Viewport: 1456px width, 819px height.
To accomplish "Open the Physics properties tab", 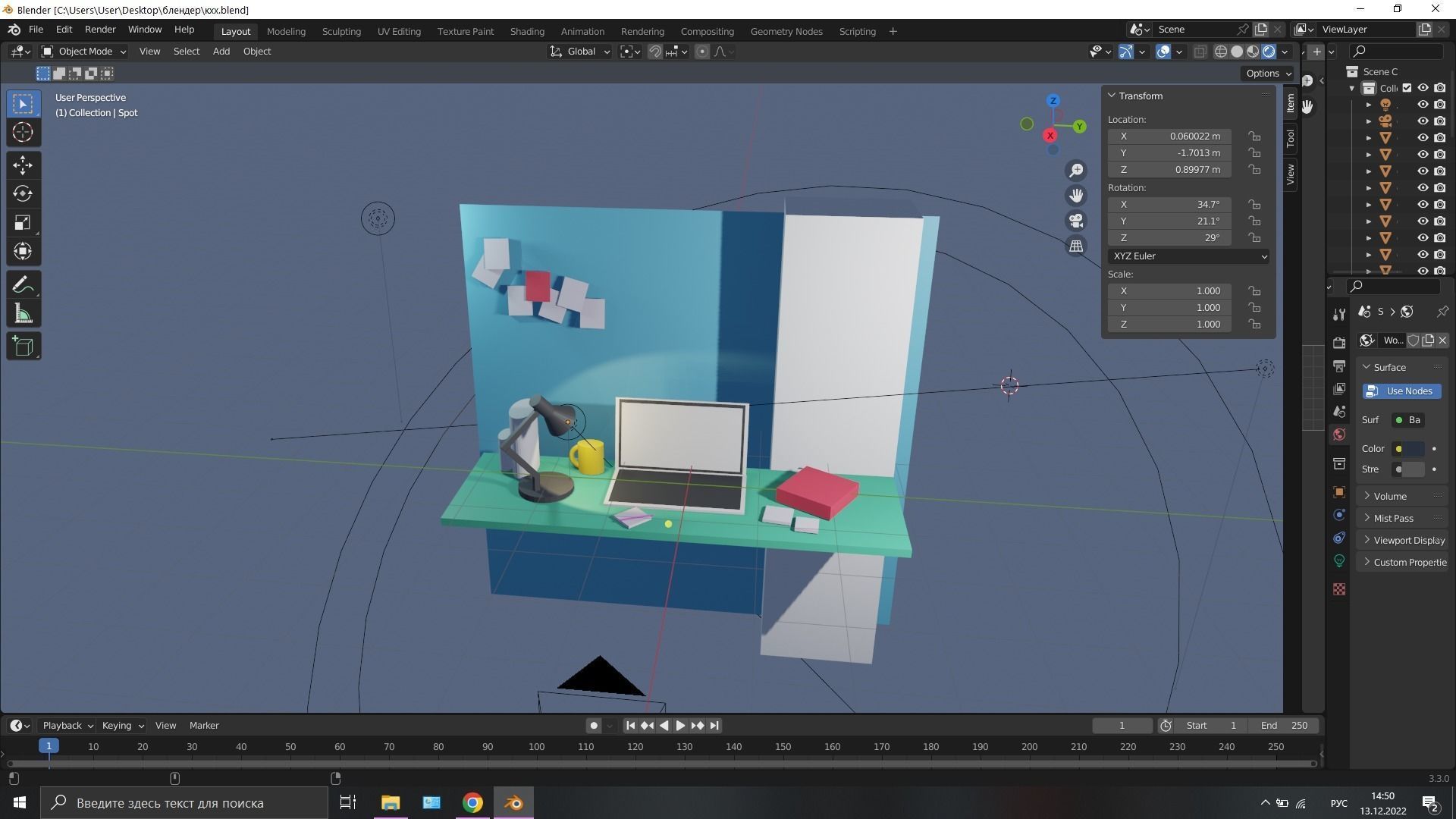I will [x=1339, y=515].
